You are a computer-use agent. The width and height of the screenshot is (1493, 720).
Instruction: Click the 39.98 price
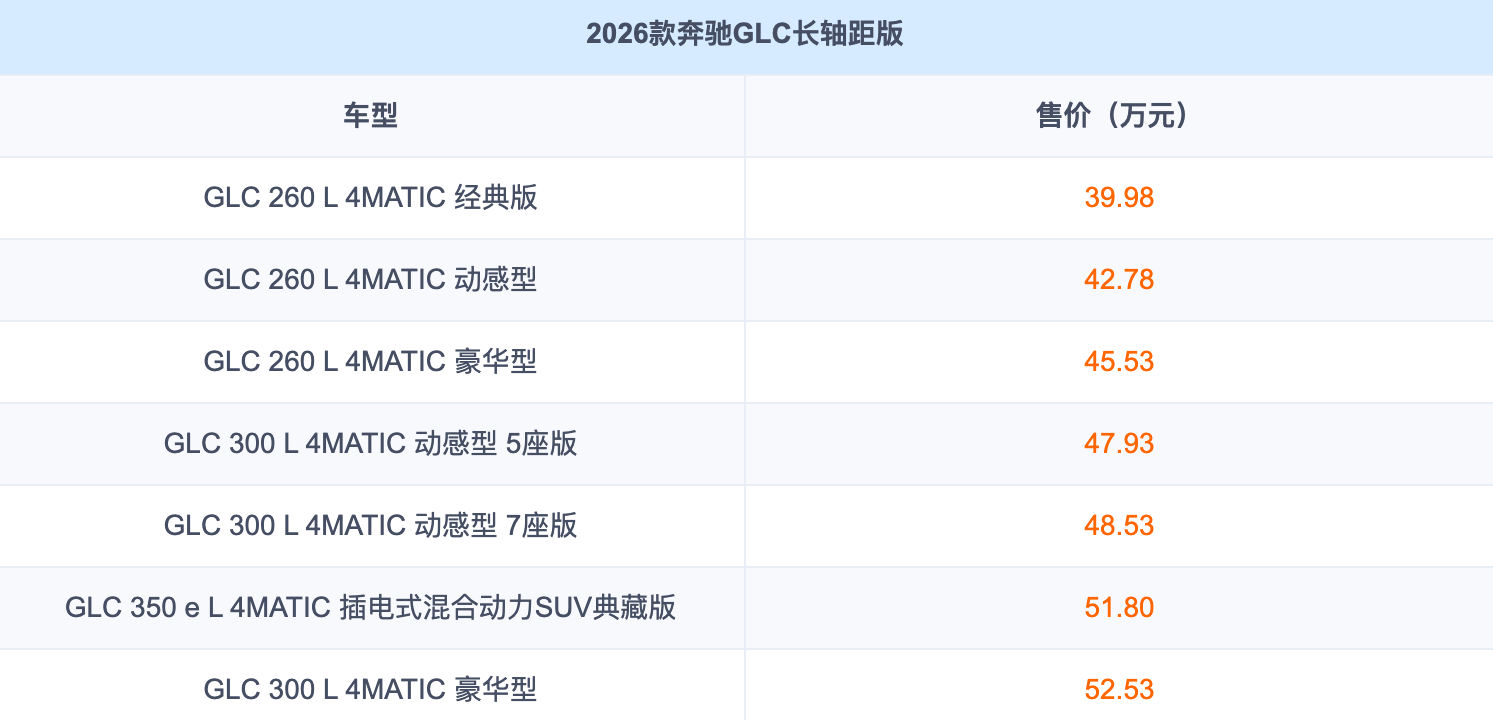click(1119, 198)
